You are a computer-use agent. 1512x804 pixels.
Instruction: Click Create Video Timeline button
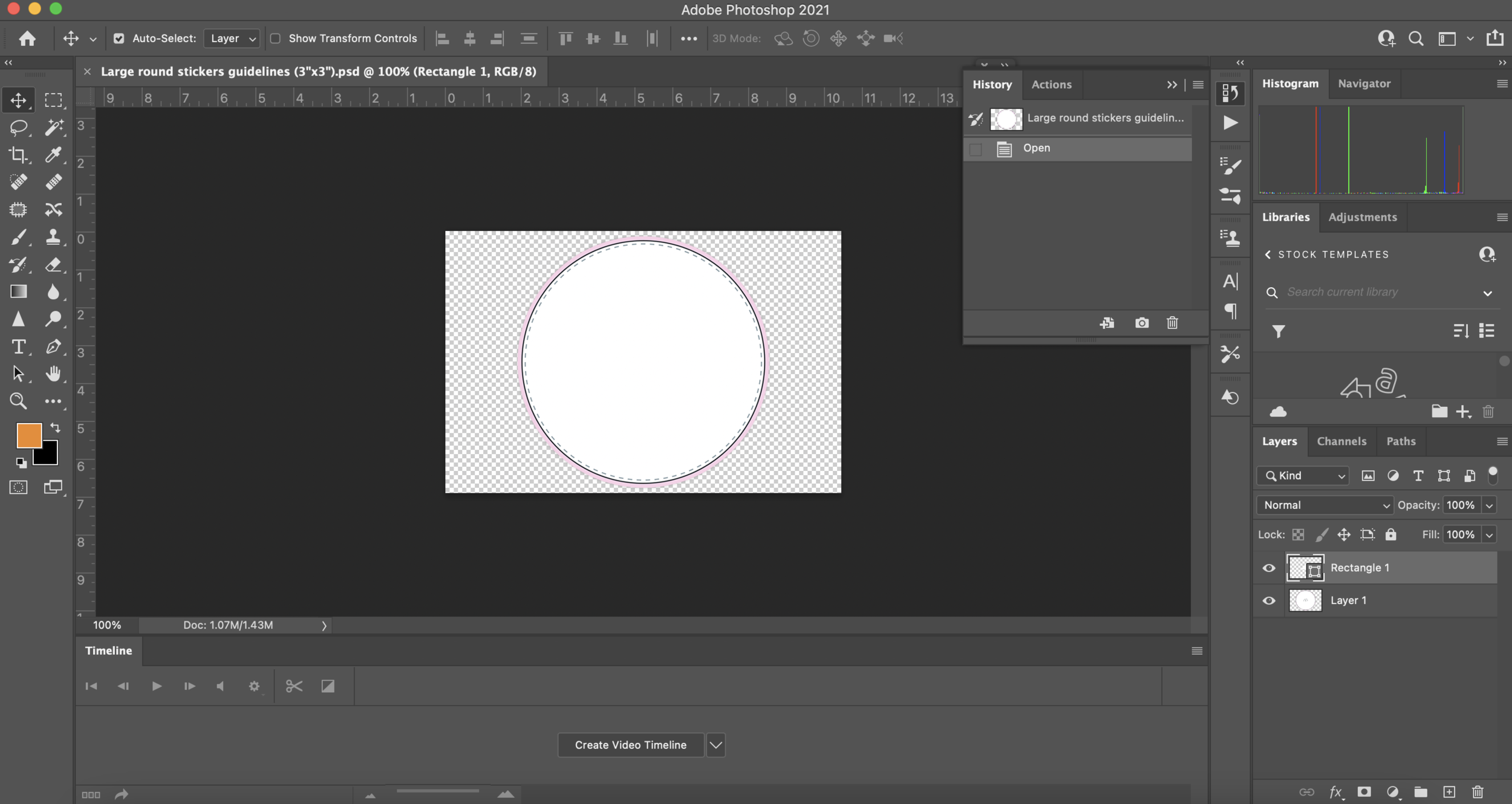point(630,745)
